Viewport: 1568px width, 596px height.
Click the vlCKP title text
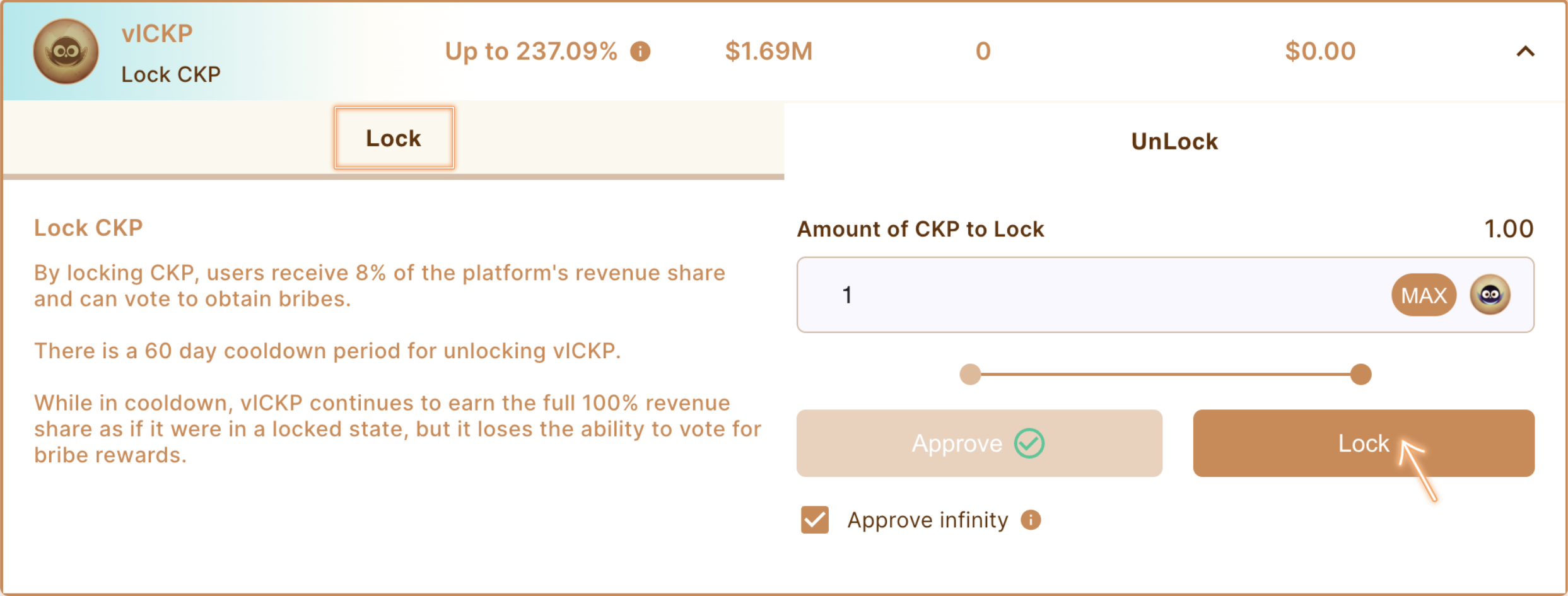(x=157, y=33)
